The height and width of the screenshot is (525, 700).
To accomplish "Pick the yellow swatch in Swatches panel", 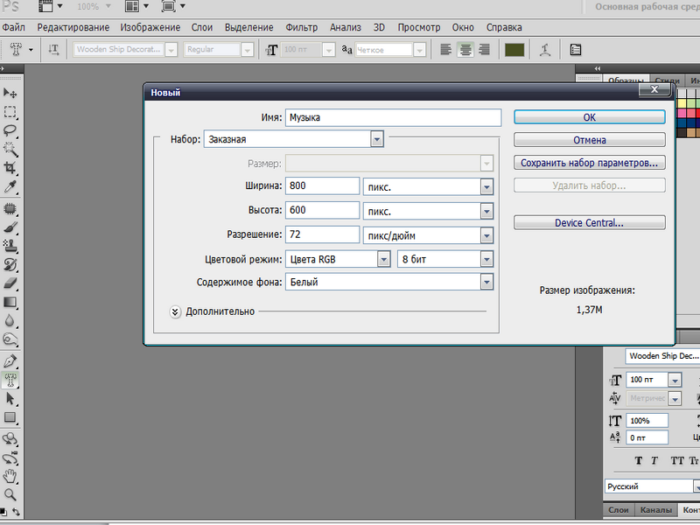I will pos(682,104).
